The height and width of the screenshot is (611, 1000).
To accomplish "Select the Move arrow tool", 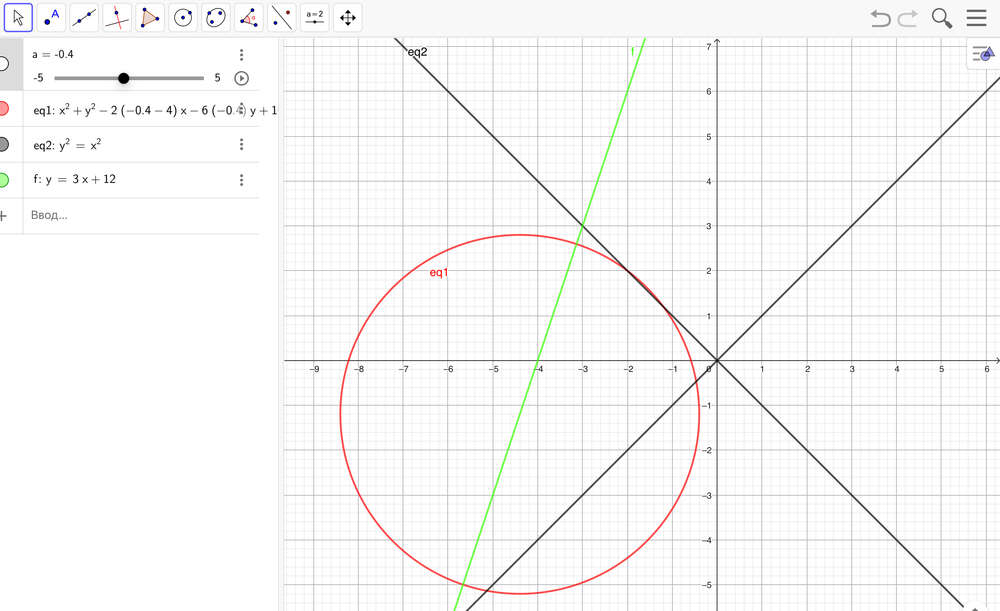I will pos(19,17).
